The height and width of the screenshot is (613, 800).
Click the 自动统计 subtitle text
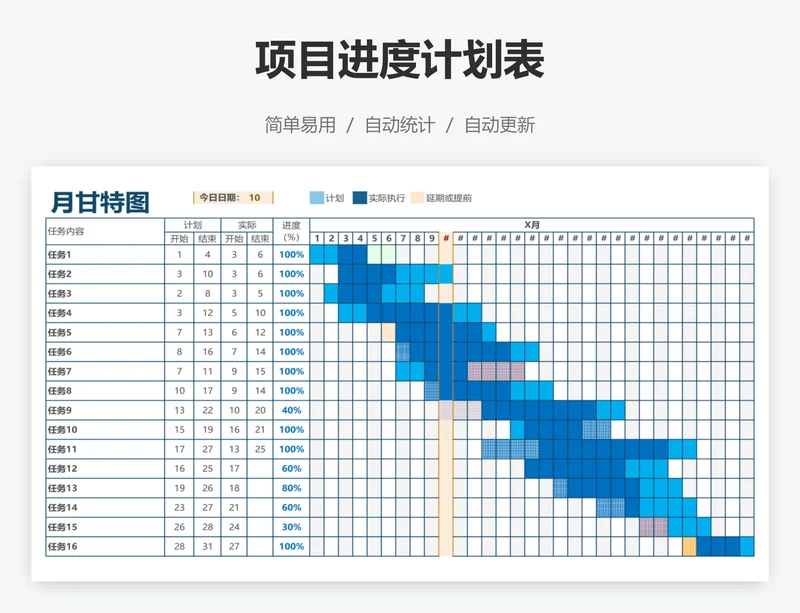pos(400,125)
